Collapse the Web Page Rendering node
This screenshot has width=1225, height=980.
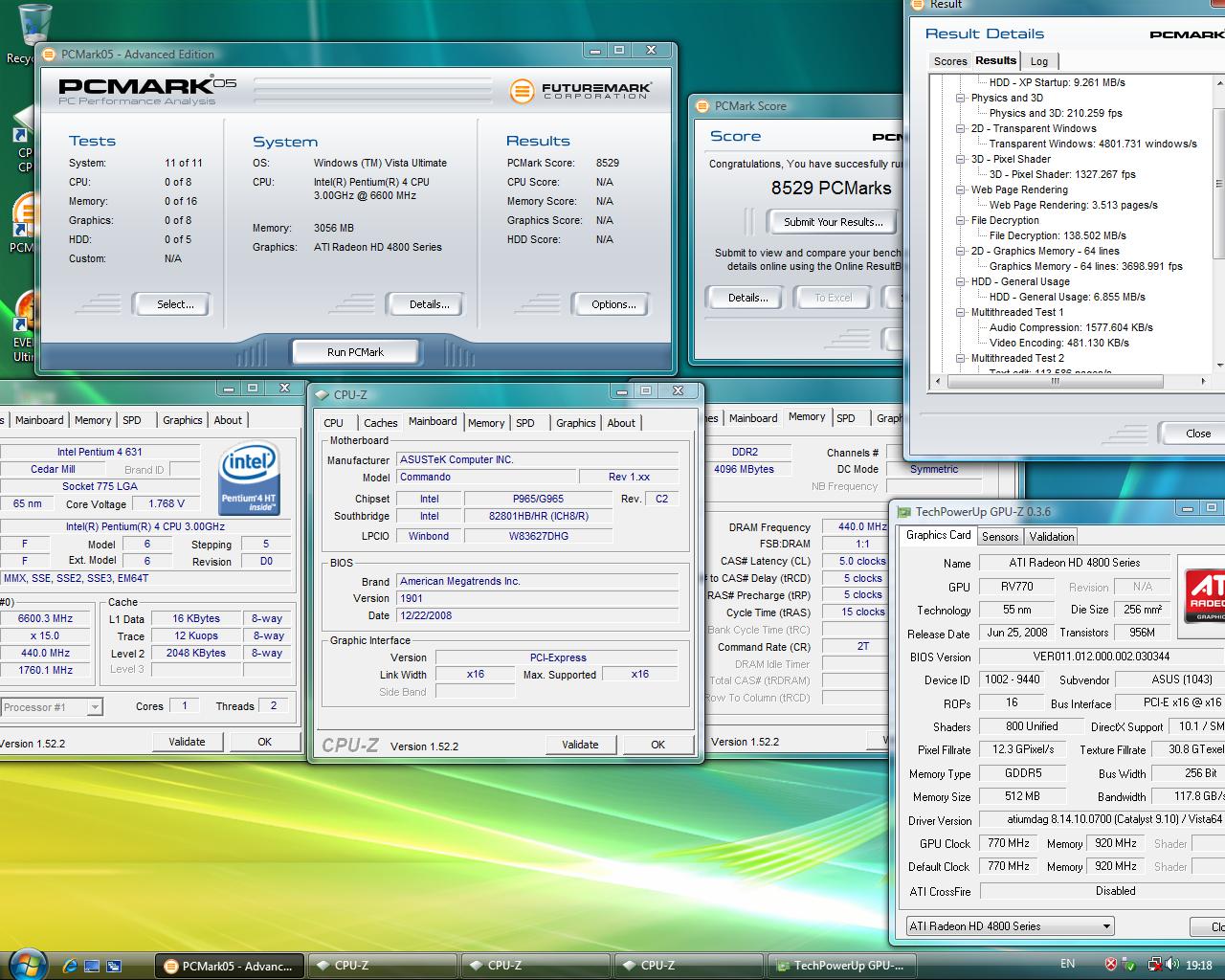[961, 189]
